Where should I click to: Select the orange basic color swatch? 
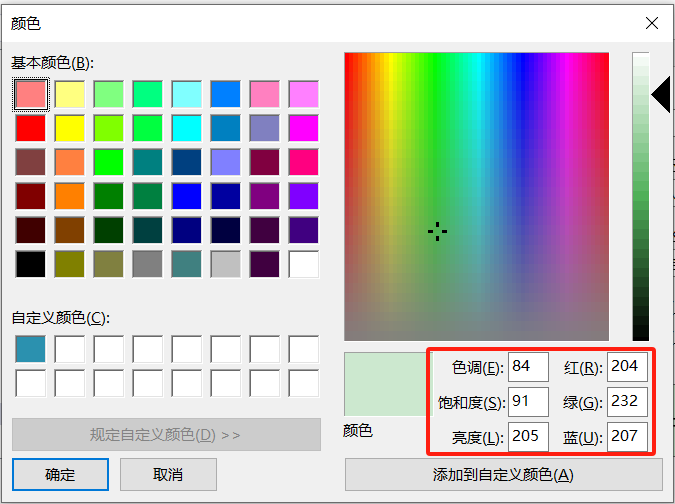click(x=69, y=196)
